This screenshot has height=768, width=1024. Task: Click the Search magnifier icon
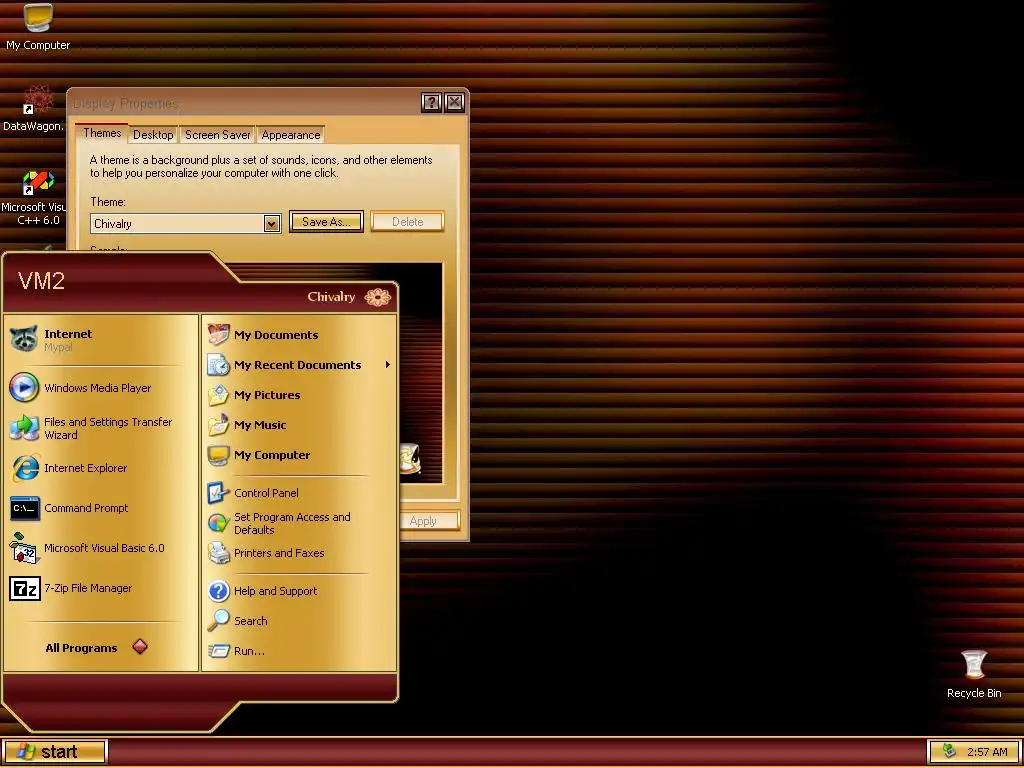click(x=219, y=620)
